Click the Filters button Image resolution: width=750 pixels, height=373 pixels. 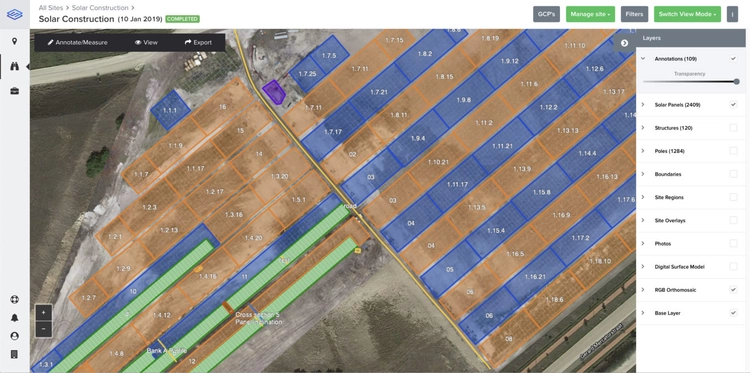click(x=634, y=14)
